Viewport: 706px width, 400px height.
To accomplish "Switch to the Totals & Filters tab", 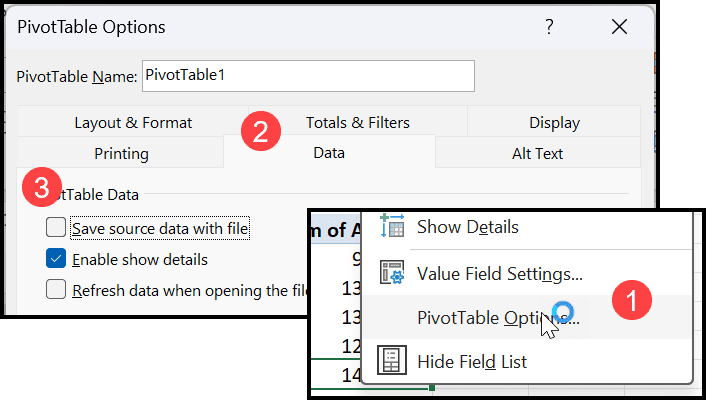I will (x=358, y=123).
